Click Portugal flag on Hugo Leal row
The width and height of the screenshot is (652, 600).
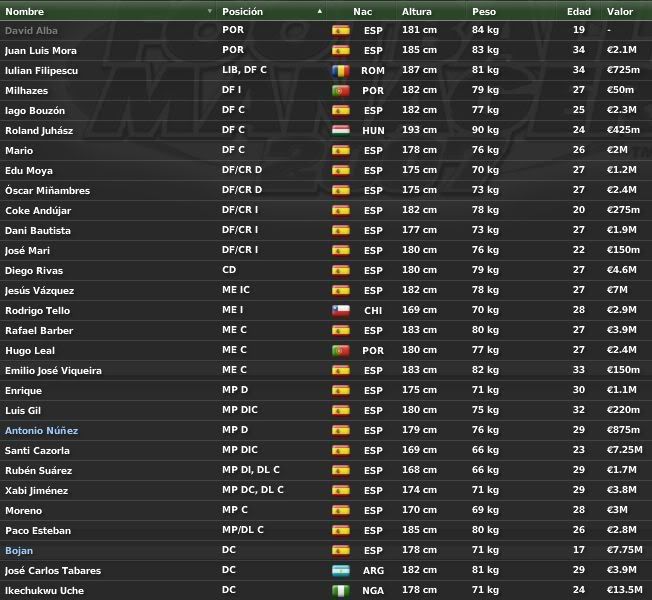tap(341, 351)
